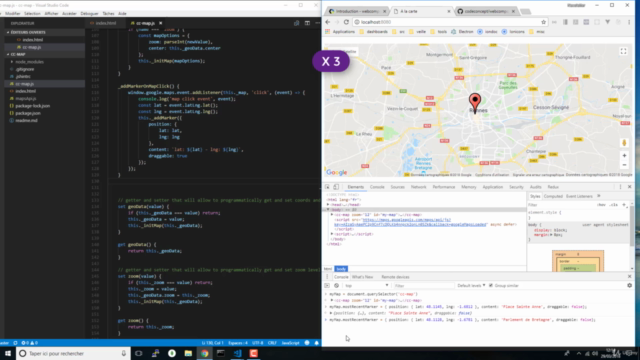This screenshot has width=640, height=360.
Task: Switch to the DevTools Console tab
Action: tap(377, 187)
